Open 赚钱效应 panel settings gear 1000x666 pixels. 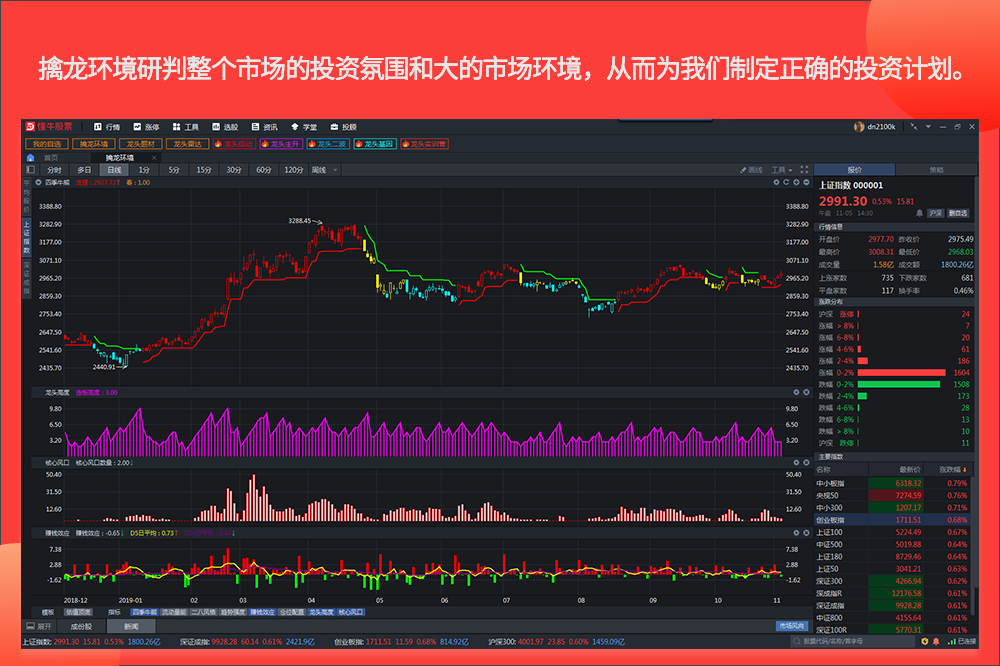pyautogui.click(x=796, y=533)
